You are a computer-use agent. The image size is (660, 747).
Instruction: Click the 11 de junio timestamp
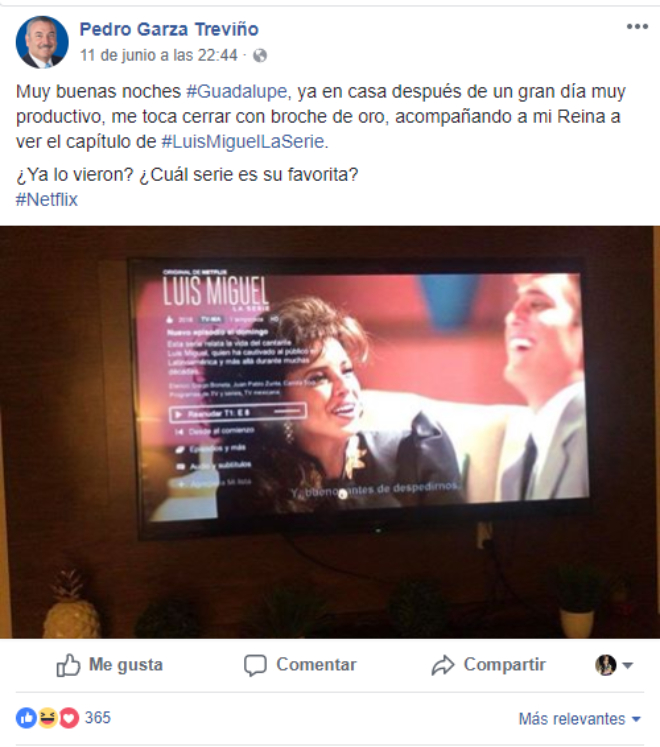(159, 55)
